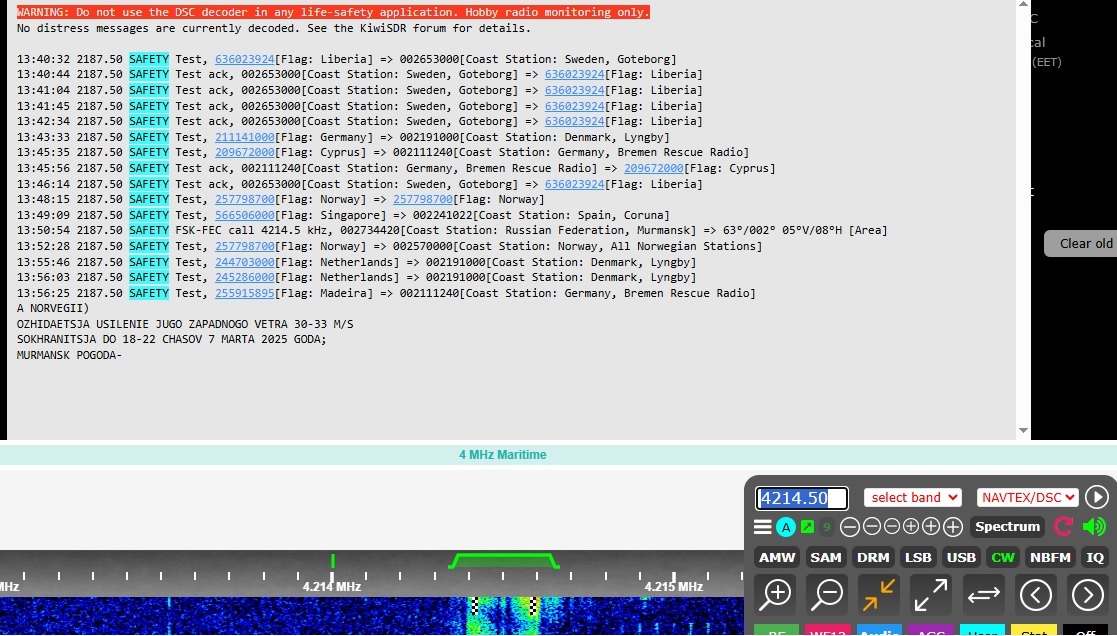The image size is (1117, 636).
Task: Click the zoom out magnifier icon
Action: click(x=827, y=594)
